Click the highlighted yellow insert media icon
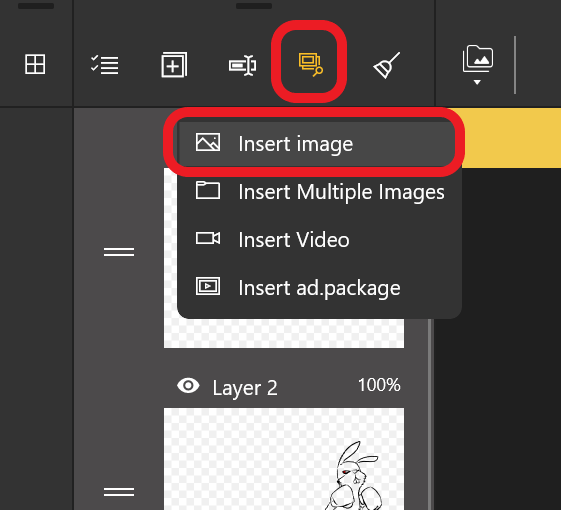The height and width of the screenshot is (510, 561). (311, 64)
